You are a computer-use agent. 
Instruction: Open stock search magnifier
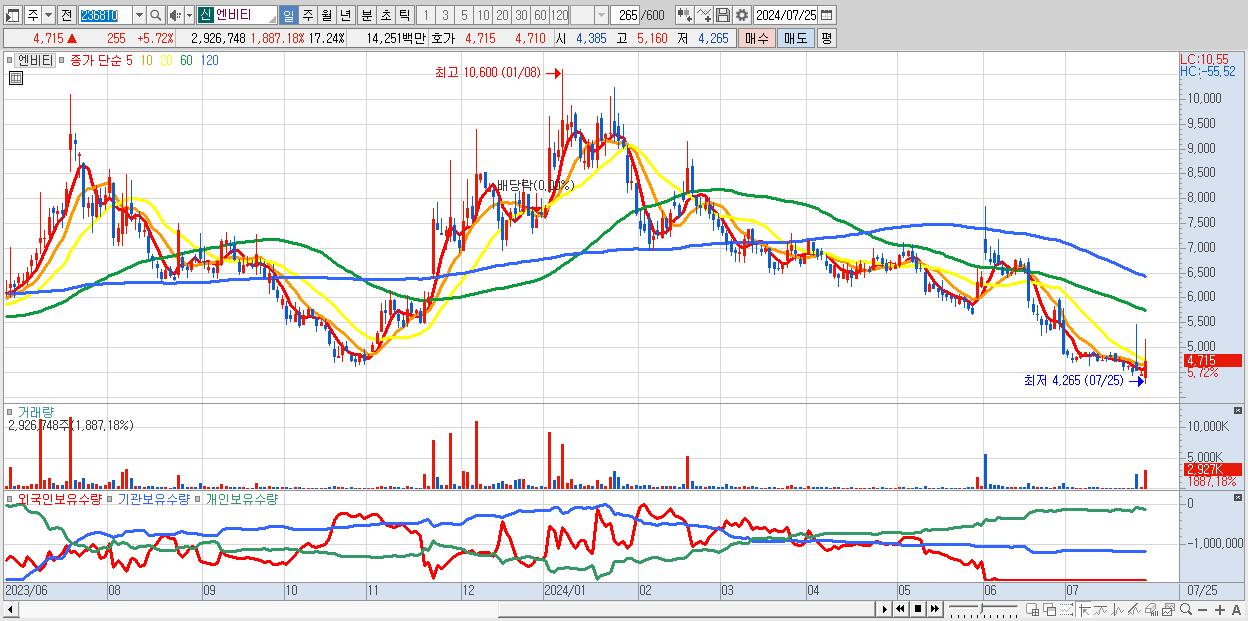tap(155, 15)
